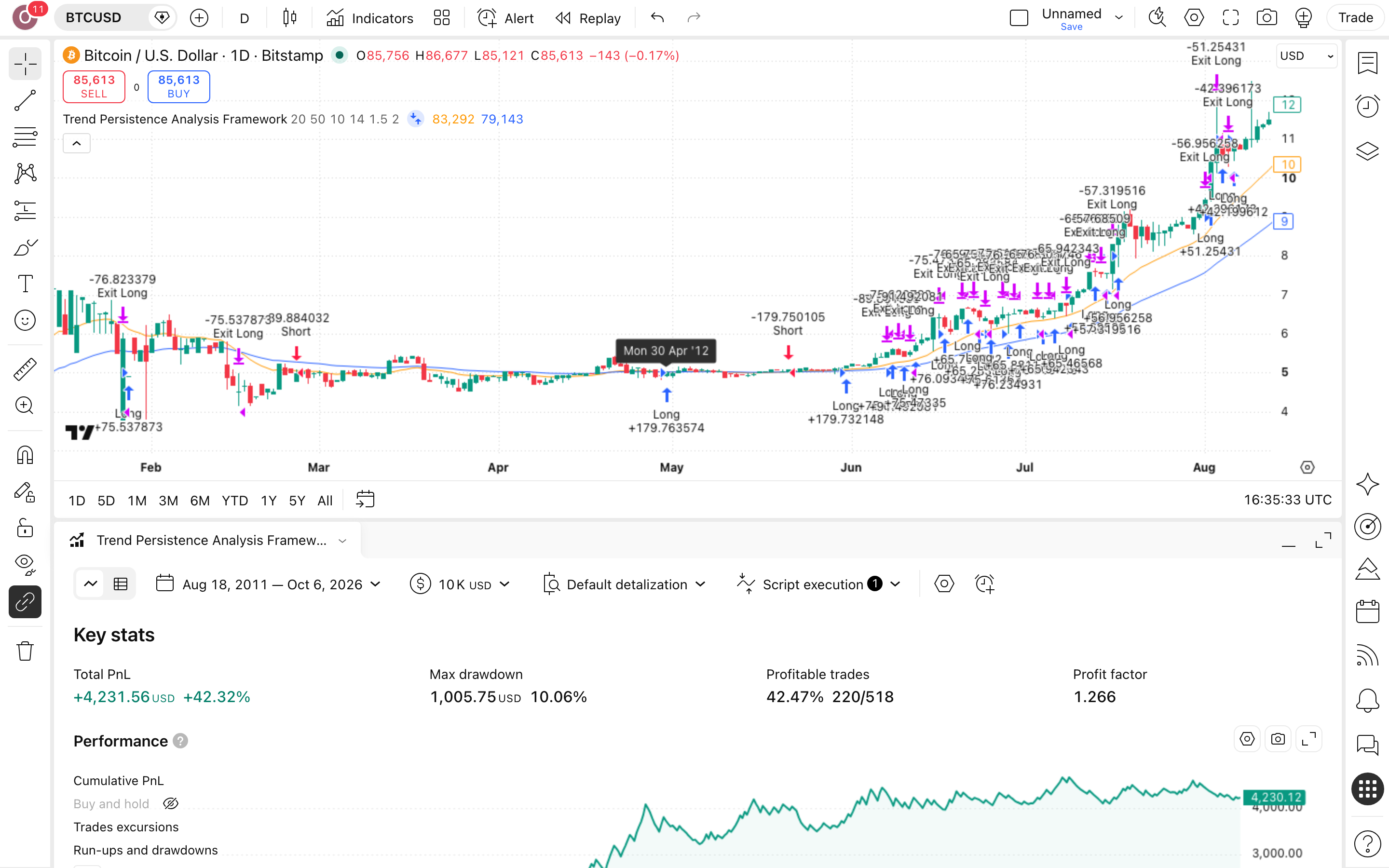Select Trades excursions performance view
The height and width of the screenshot is (868, 1389).
[x=126, y=827]
